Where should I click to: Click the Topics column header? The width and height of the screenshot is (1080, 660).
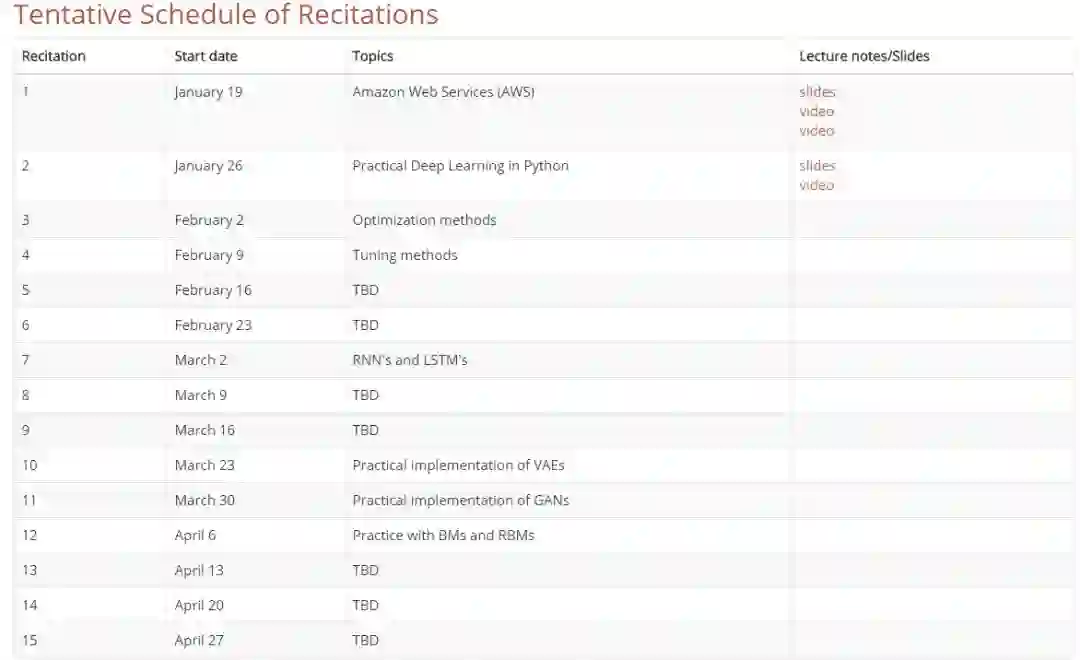pos(373,56)
